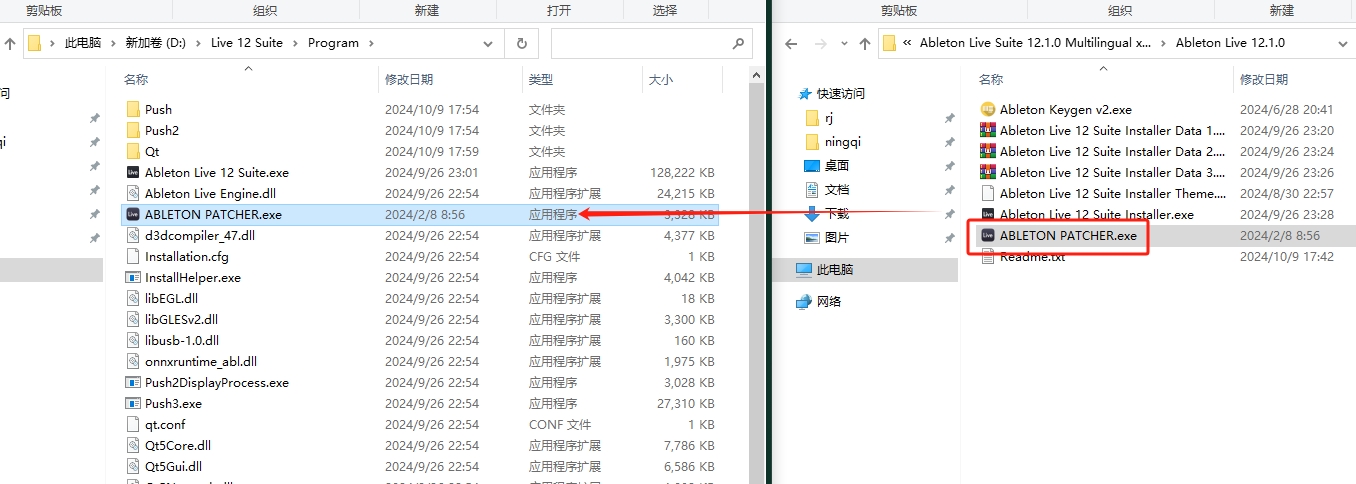The width and height of the screenshot is (1356, 484).
Task: Select 图片 in navigation pane
Action: pos(837,237)
